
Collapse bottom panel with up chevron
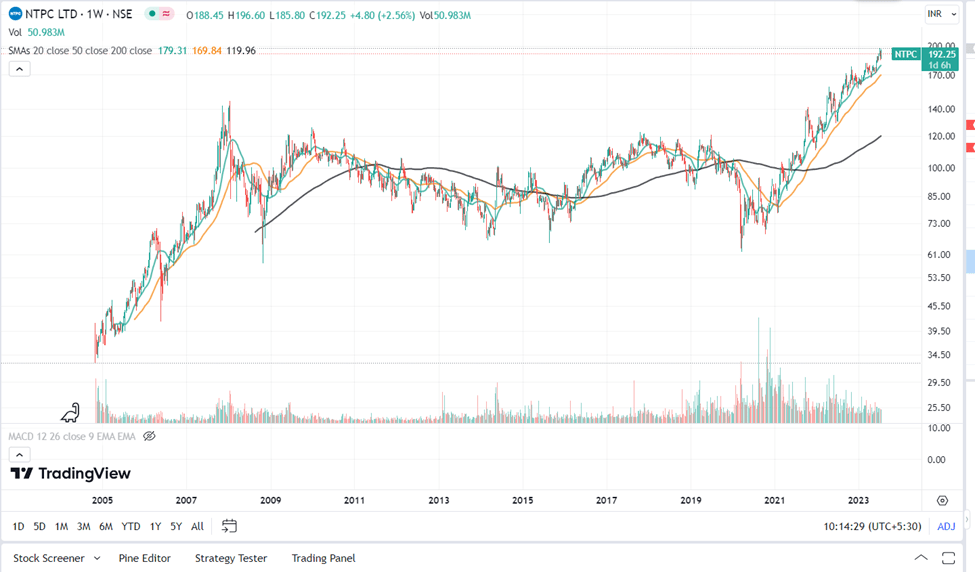point(921,558)
